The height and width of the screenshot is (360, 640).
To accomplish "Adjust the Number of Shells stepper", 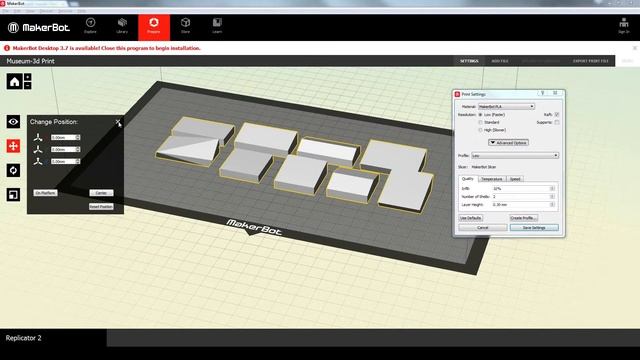I will [x=552, y=196].
